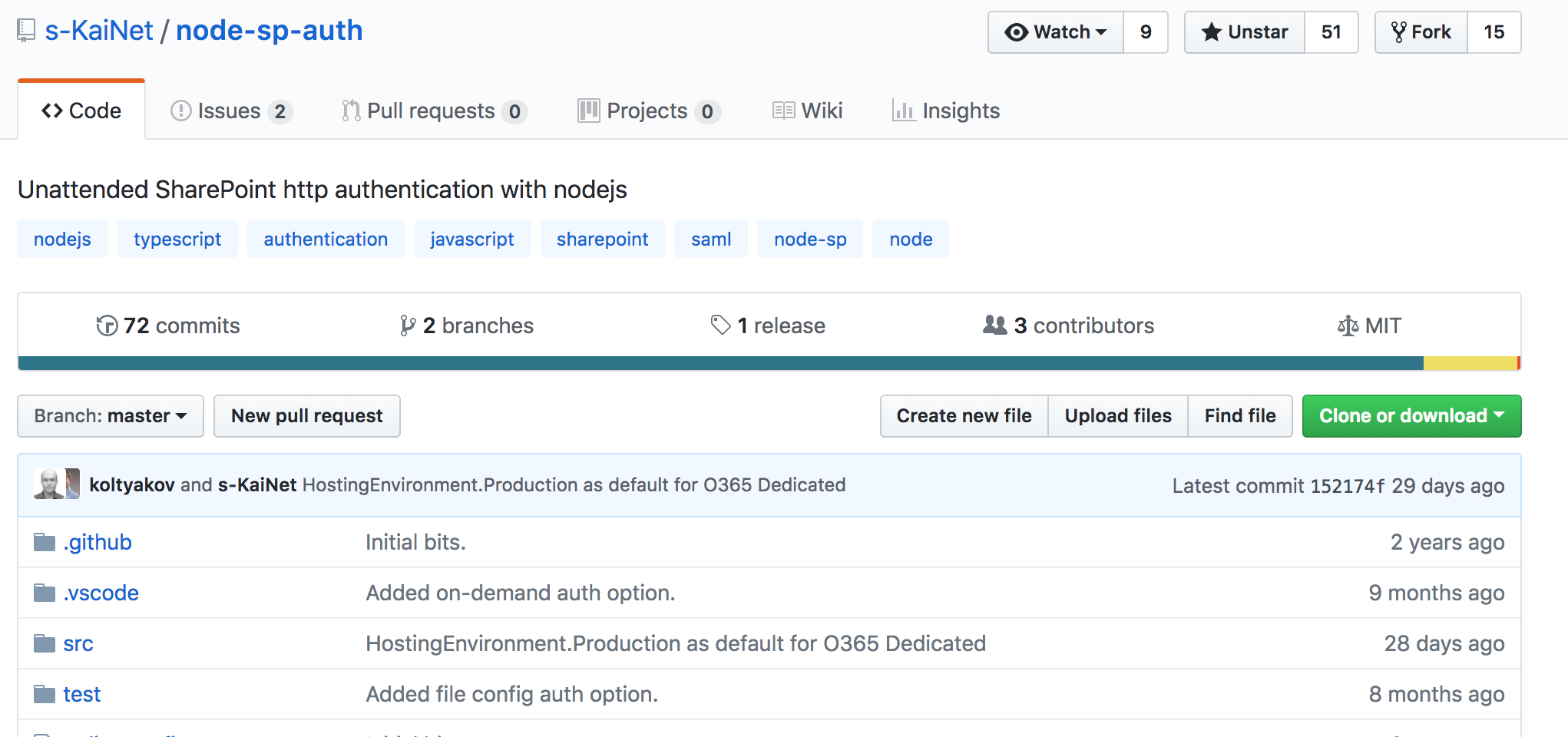Click the Create new file button
The height and width of the screenshot is (737, 1568).
click(x=964, y=416)
